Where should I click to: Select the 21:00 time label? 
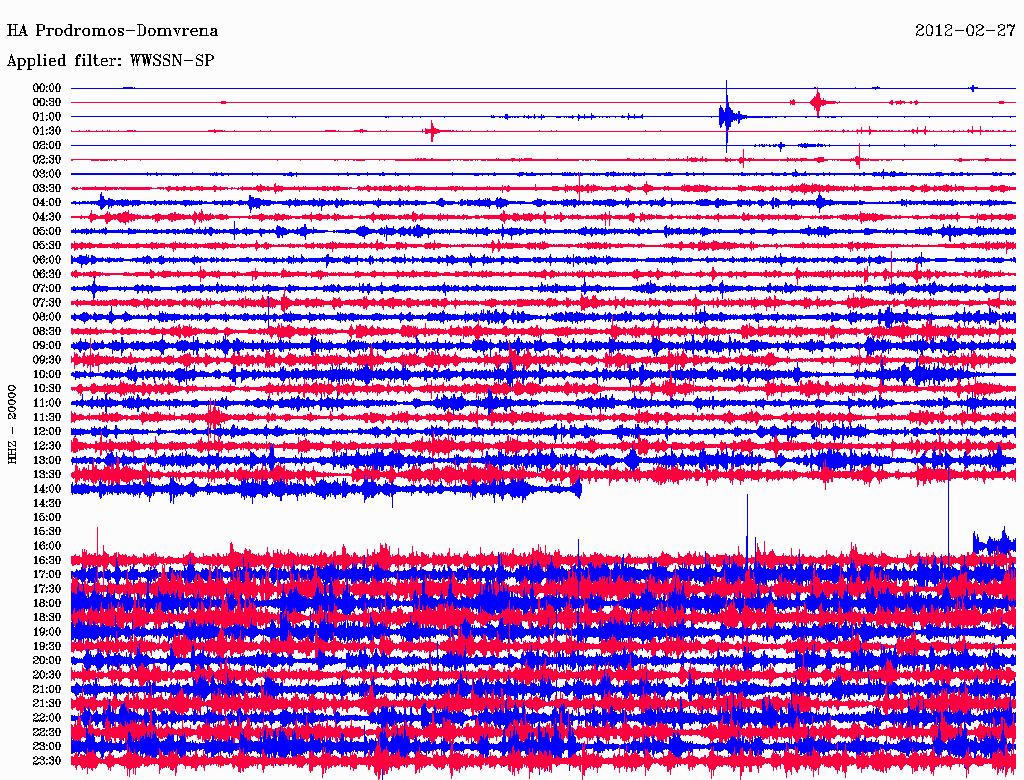[47, 689]
